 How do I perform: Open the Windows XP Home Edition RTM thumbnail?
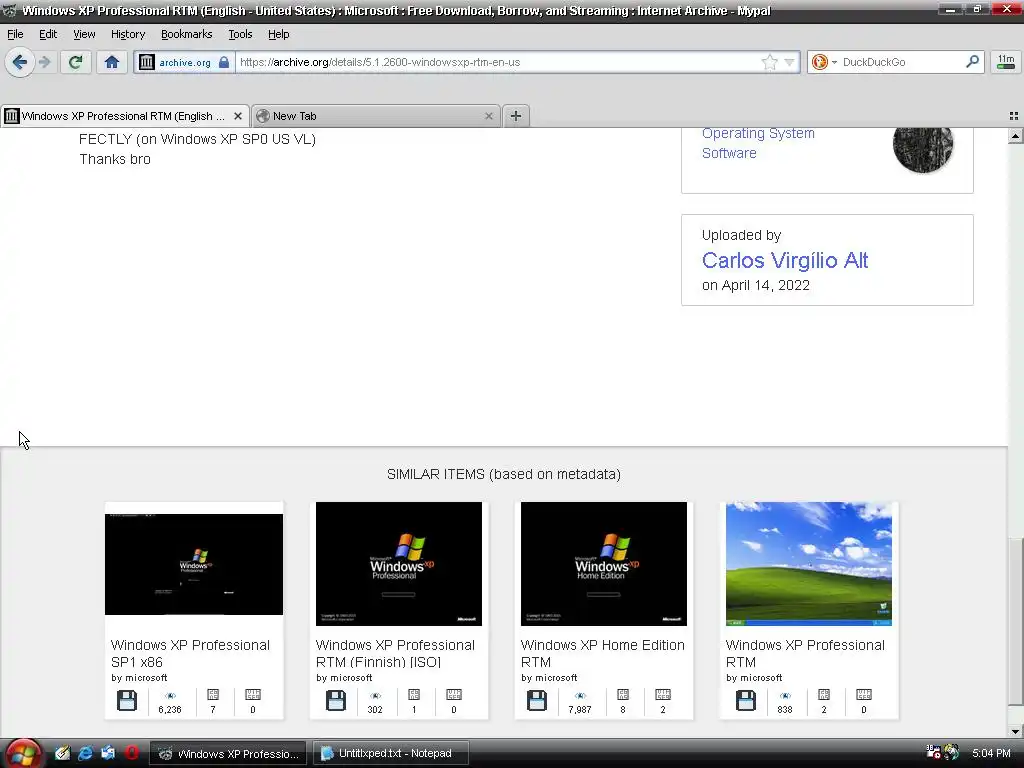point(603,564)
